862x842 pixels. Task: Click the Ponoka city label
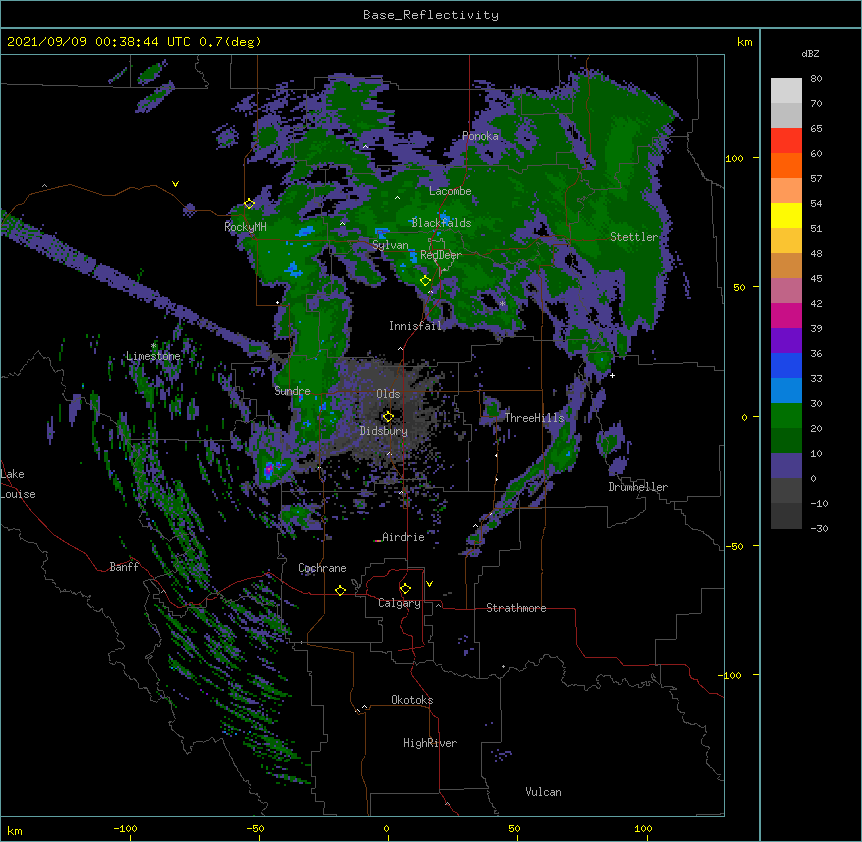point(480,136)
